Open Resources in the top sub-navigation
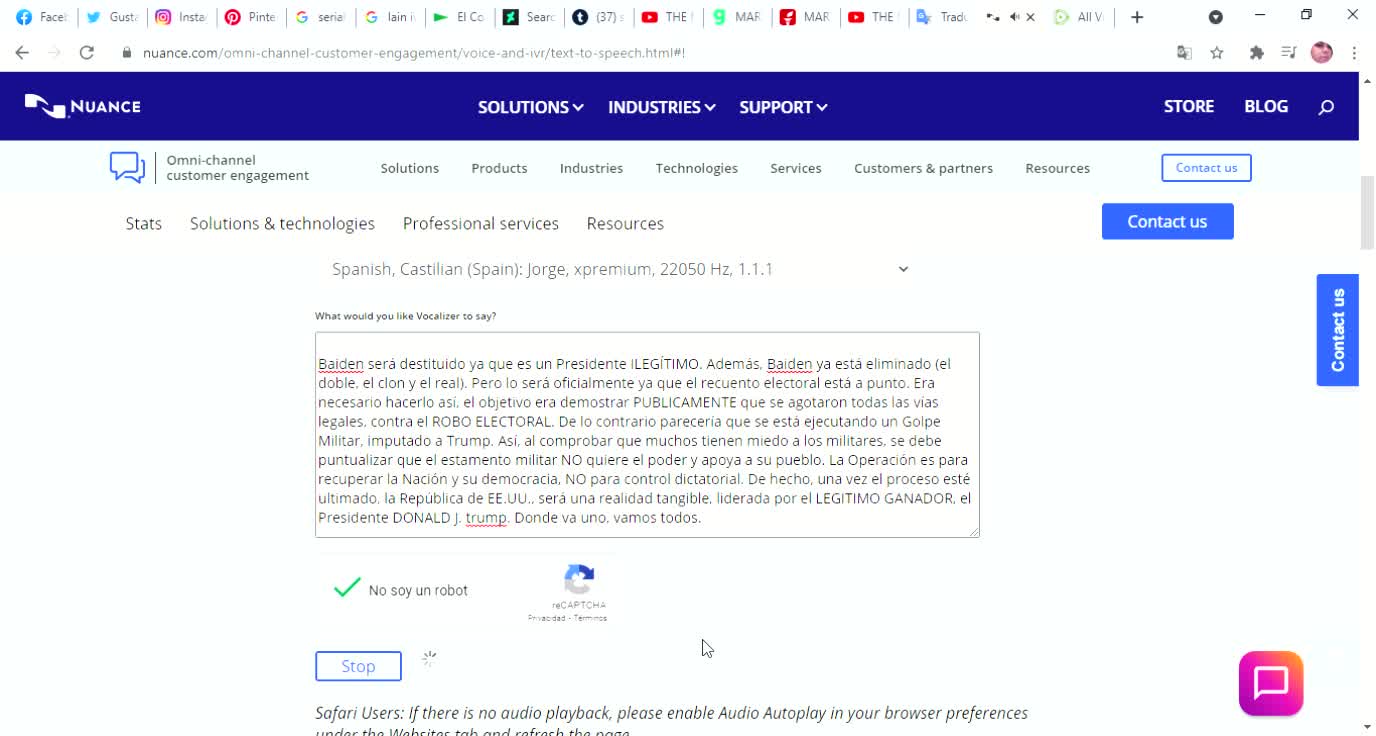The height and width of the screenshot is (736, 1376). pos(1057,168)
